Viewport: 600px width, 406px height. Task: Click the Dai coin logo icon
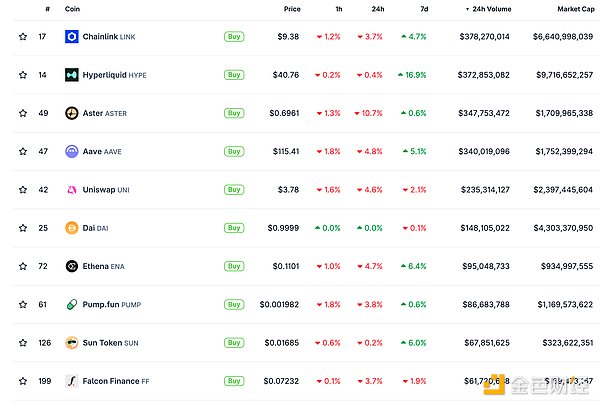pos(72,228)
